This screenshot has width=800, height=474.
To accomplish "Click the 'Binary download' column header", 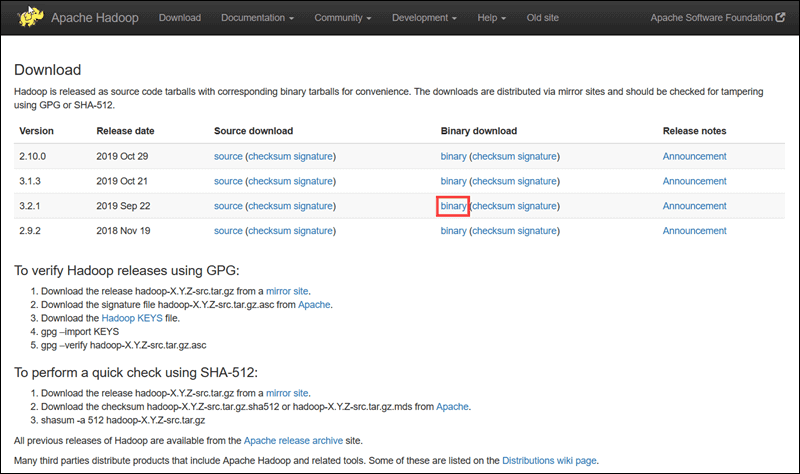I will click(479, 131).
